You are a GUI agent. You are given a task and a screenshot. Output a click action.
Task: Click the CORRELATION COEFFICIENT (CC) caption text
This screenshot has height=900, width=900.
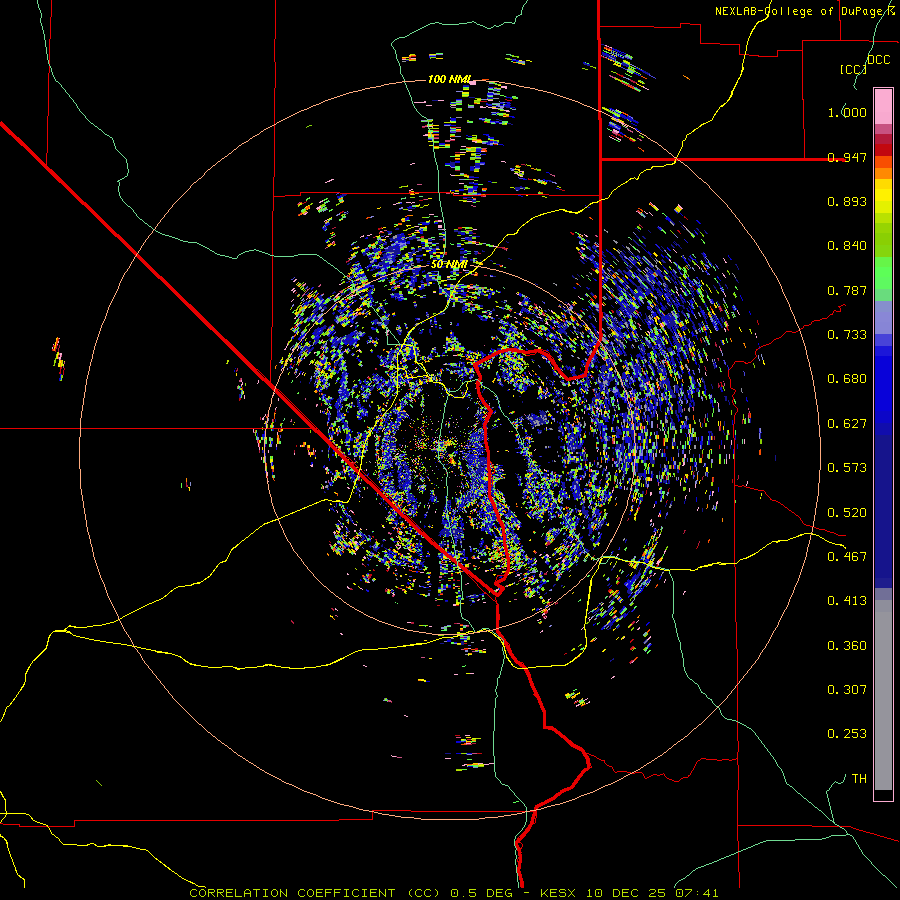click(x=317, y=893)
